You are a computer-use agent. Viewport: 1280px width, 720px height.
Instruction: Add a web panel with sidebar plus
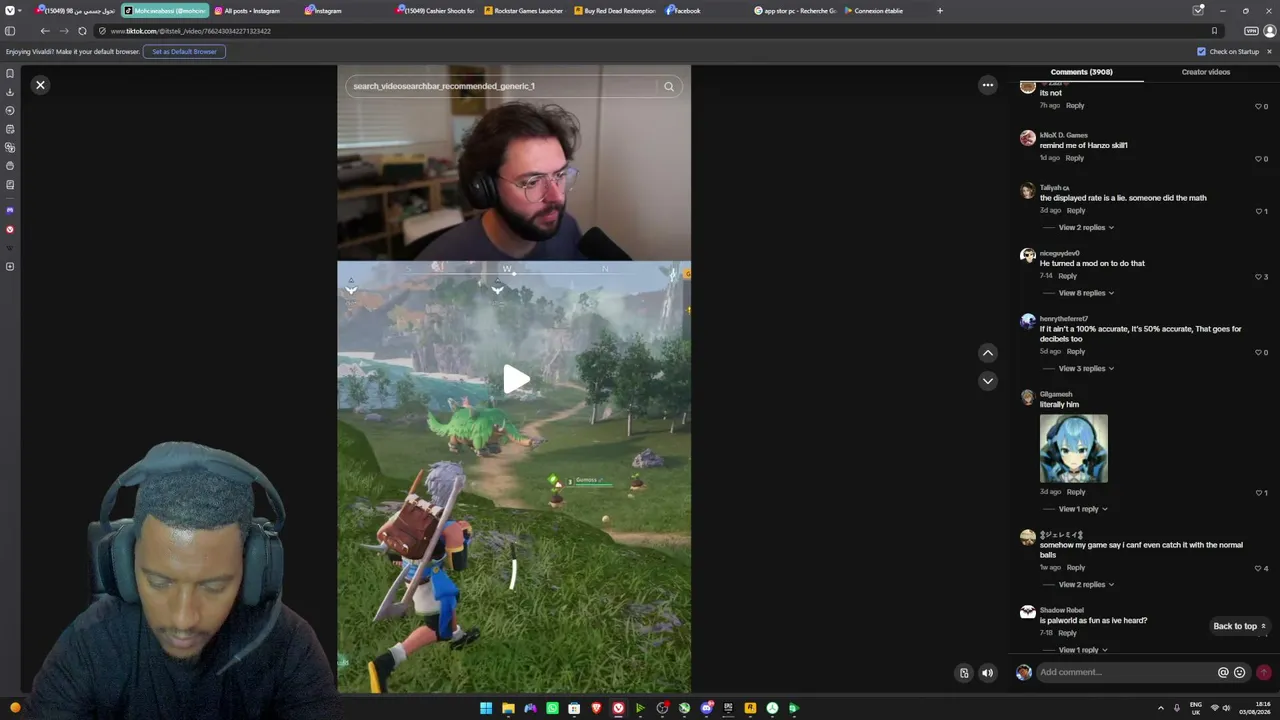pos(10,267)
